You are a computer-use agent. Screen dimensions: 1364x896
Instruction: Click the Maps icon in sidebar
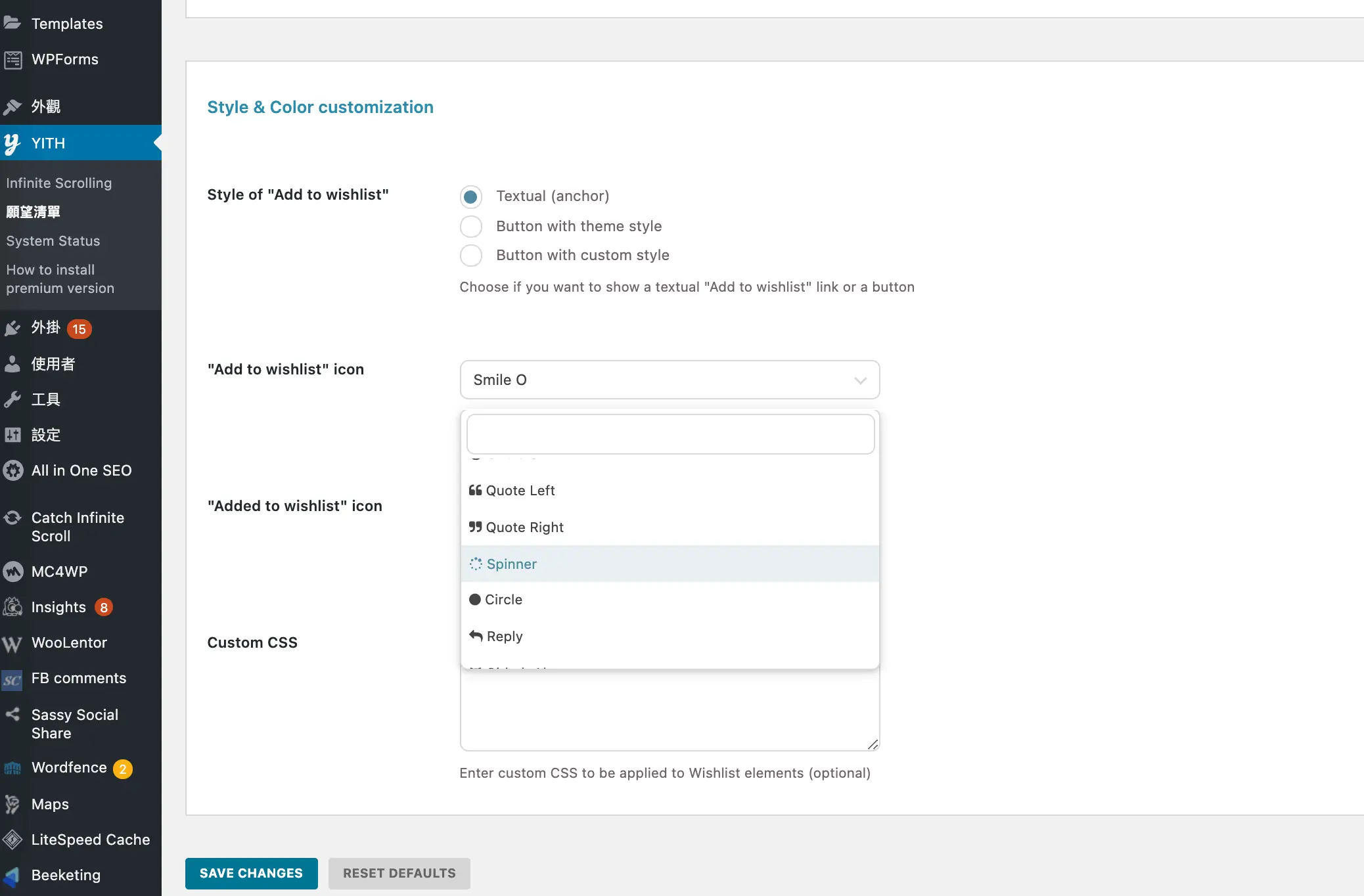click(12, 804)
